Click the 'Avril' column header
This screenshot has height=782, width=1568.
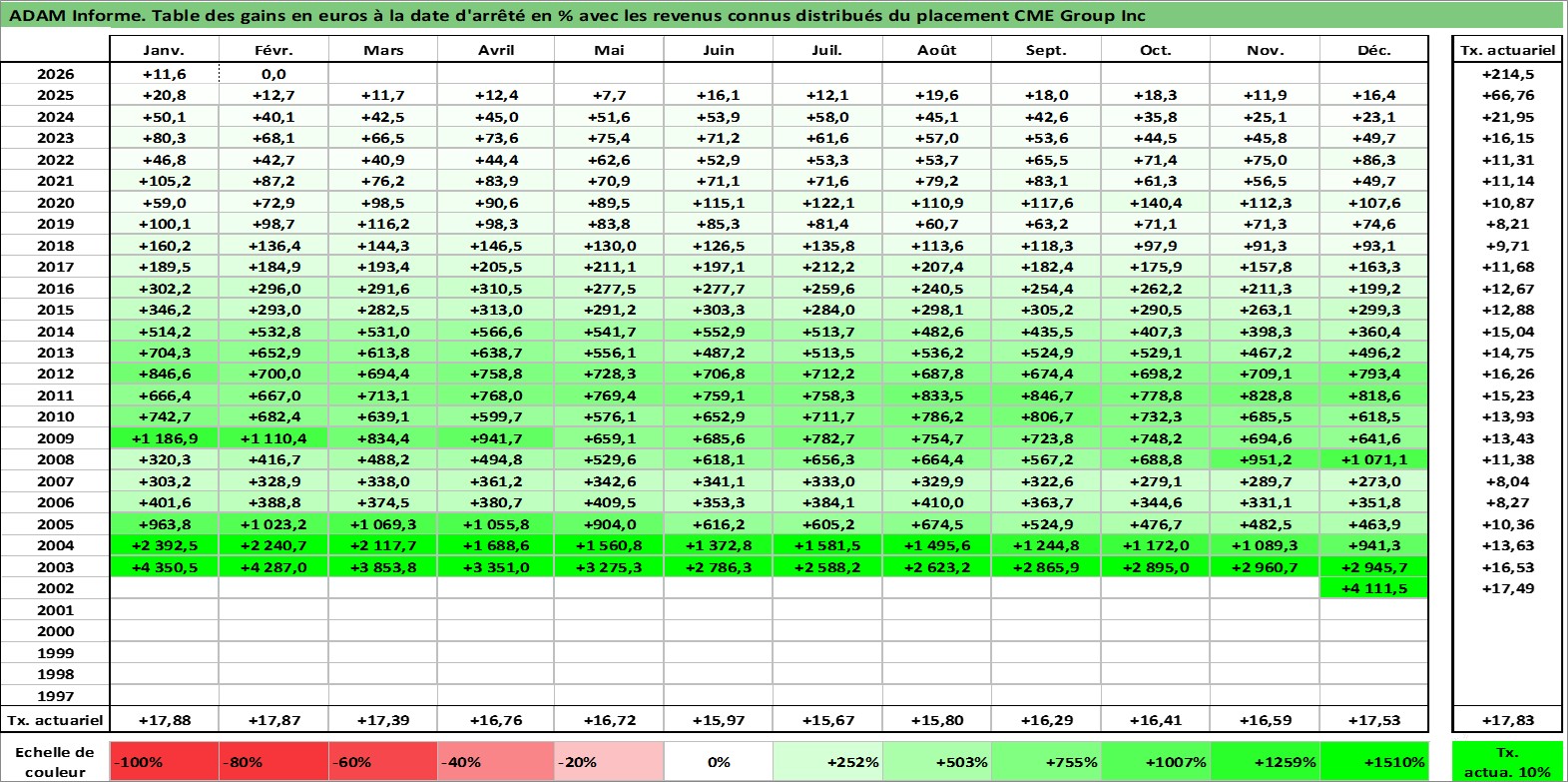click(x=495, y=50)
